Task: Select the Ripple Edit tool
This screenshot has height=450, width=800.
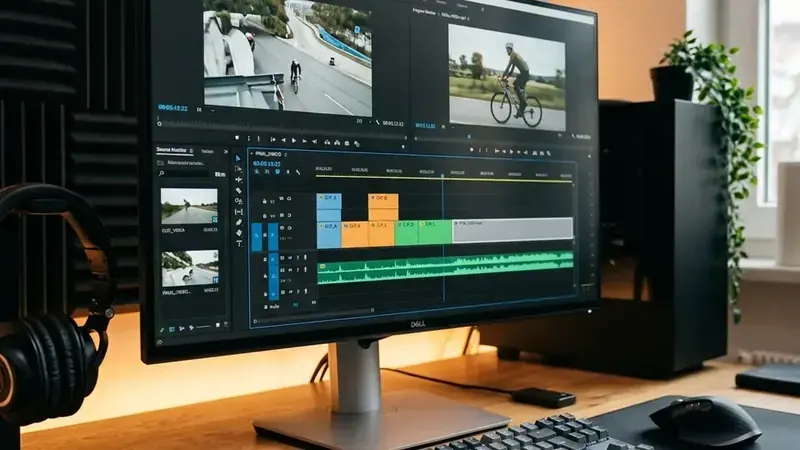Action: (238, 180)
